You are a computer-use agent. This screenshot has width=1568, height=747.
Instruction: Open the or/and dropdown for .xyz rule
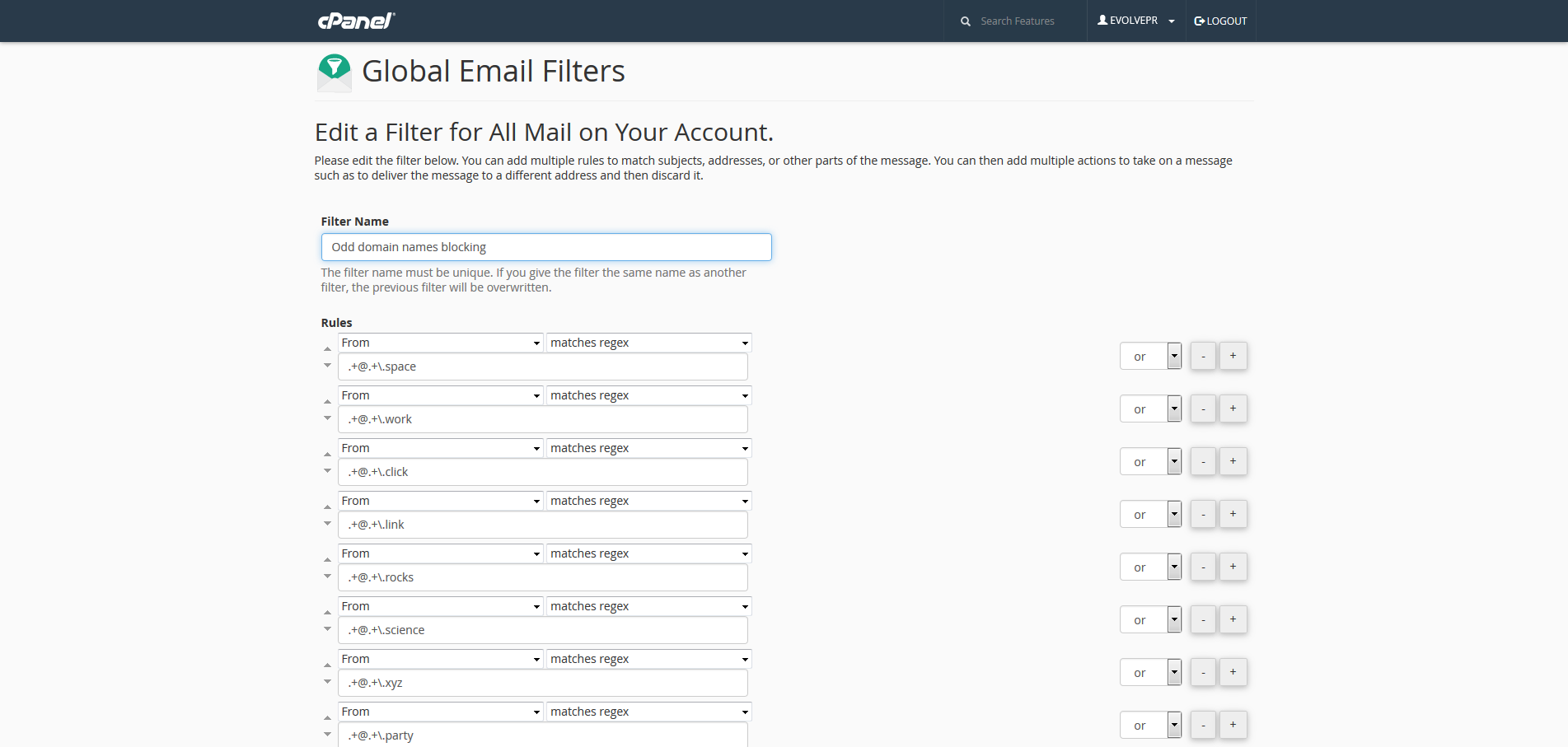click(1150, 672)
